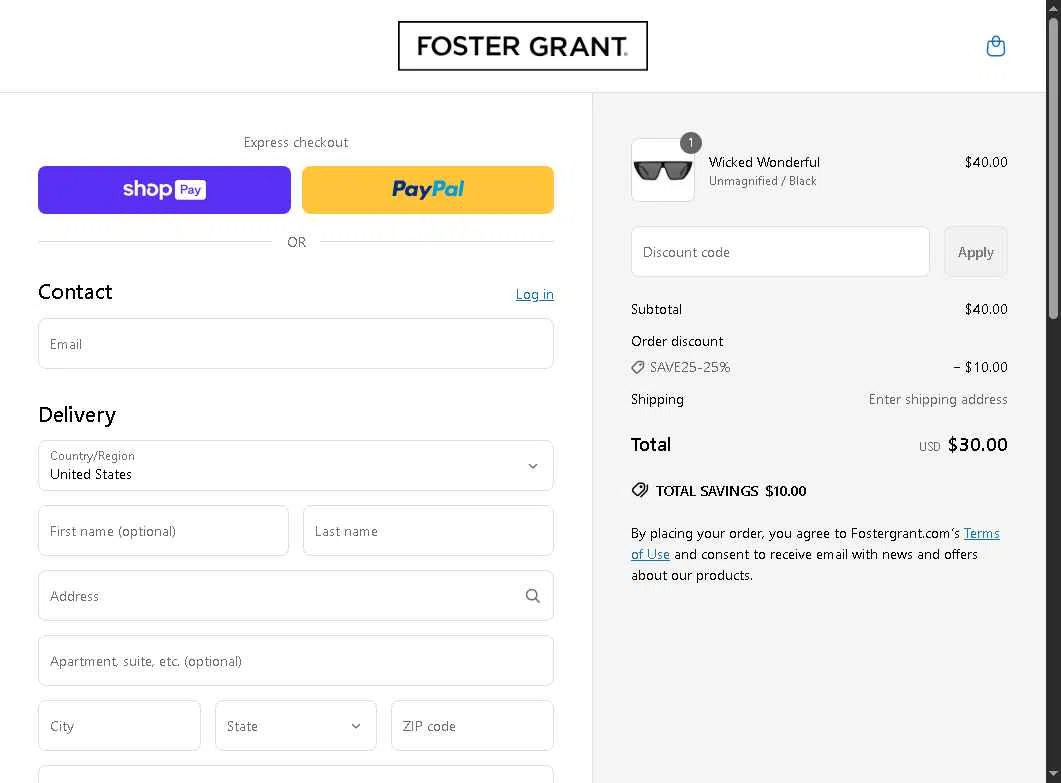This screenshot has height=783, width=1061.
Task: Click the SAVE25 discount tag icon
Action: pyautogui.click(x=638, y=368)
